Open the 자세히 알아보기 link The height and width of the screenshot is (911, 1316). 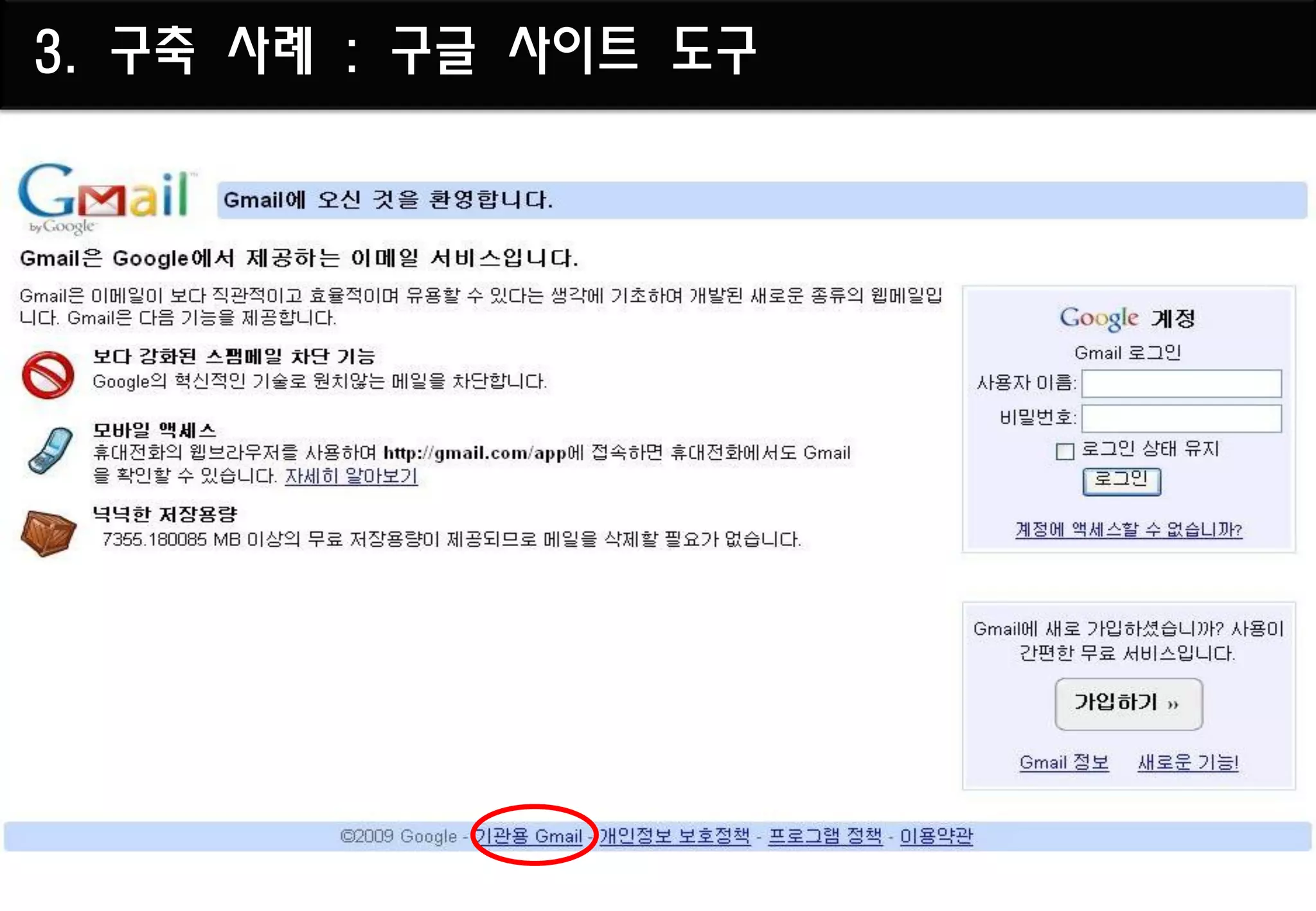351,476
